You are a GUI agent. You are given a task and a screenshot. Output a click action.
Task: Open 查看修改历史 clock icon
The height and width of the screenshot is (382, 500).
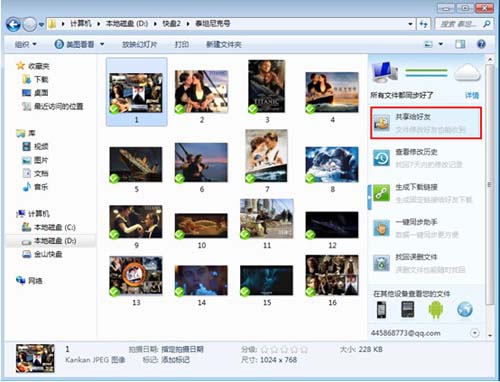(x=382, y=158)
